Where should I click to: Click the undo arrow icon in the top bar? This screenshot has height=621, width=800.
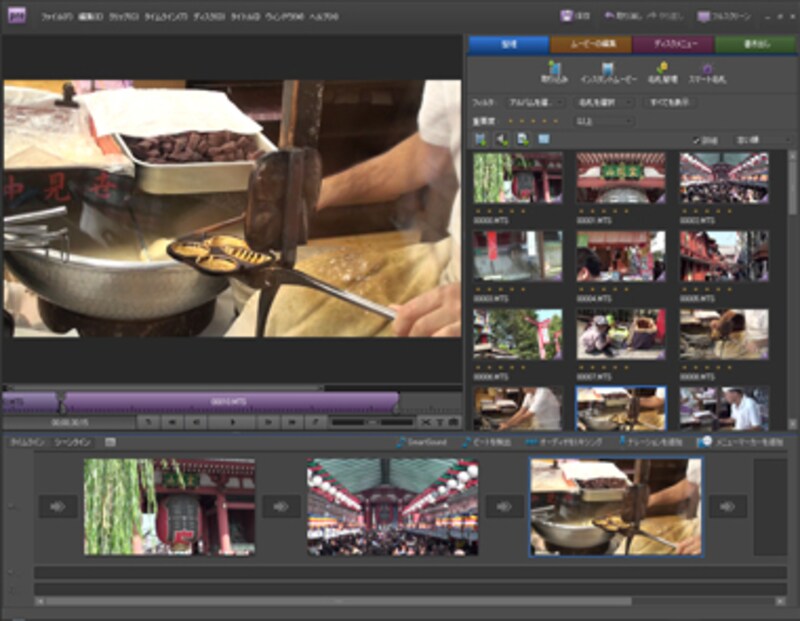[609, 16]
